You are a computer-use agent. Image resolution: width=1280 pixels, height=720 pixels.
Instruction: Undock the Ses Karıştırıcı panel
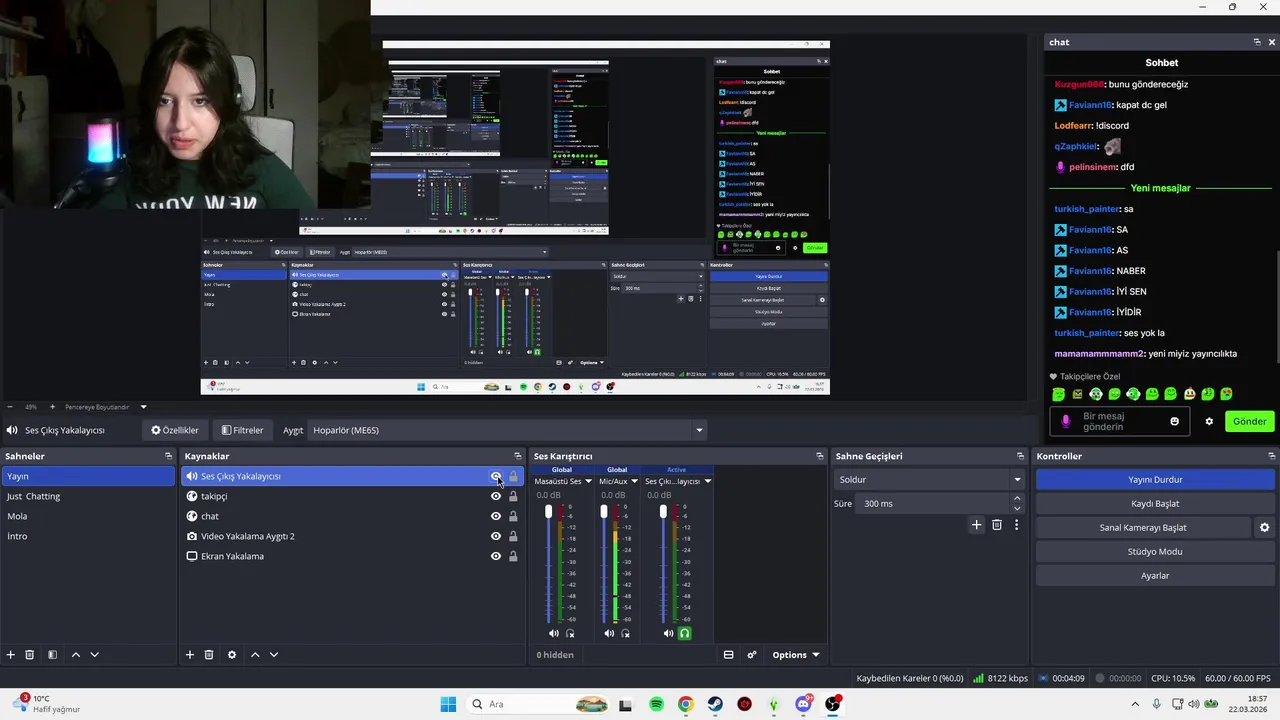click(x=820, y=456)
